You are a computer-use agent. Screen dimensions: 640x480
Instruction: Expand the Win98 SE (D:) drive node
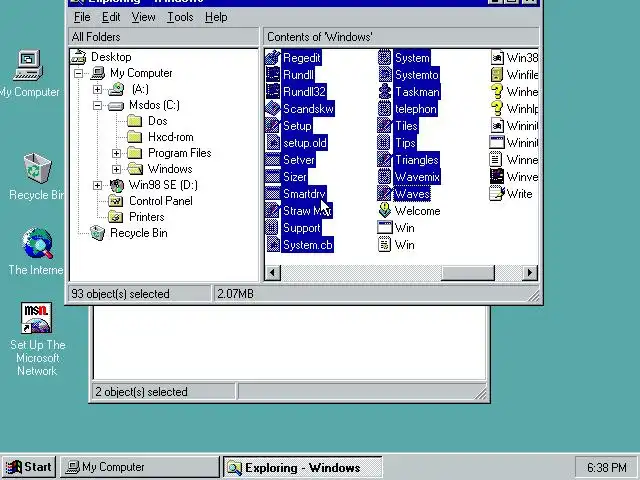coord(97,185)
